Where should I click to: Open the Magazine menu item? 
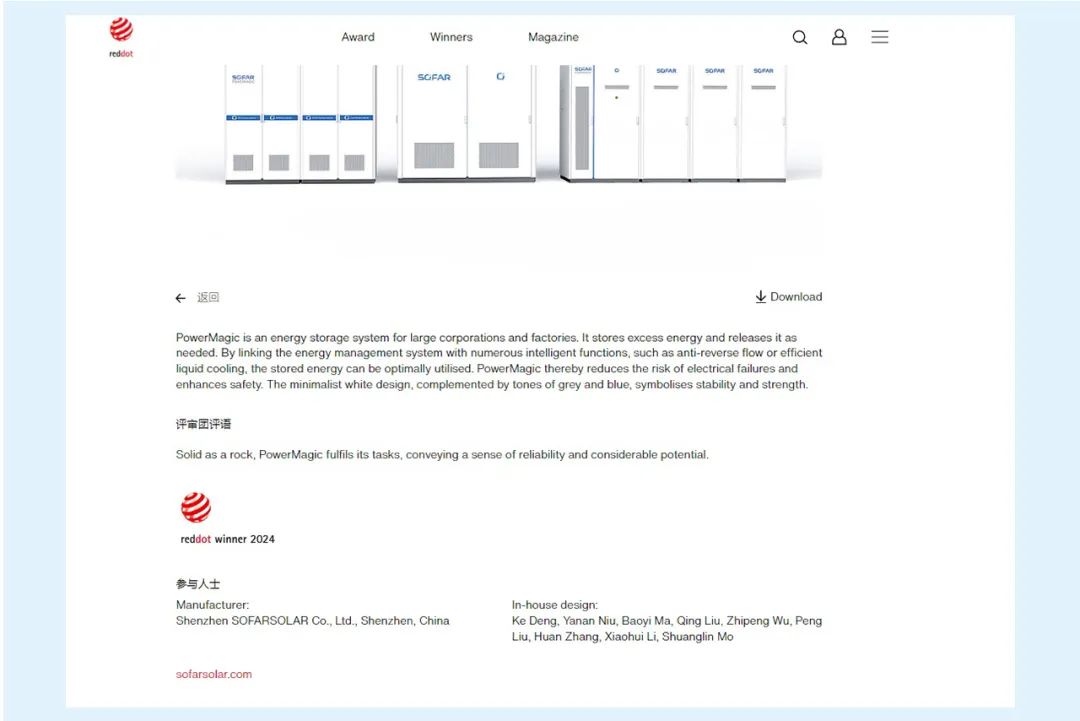click(553, 37)
